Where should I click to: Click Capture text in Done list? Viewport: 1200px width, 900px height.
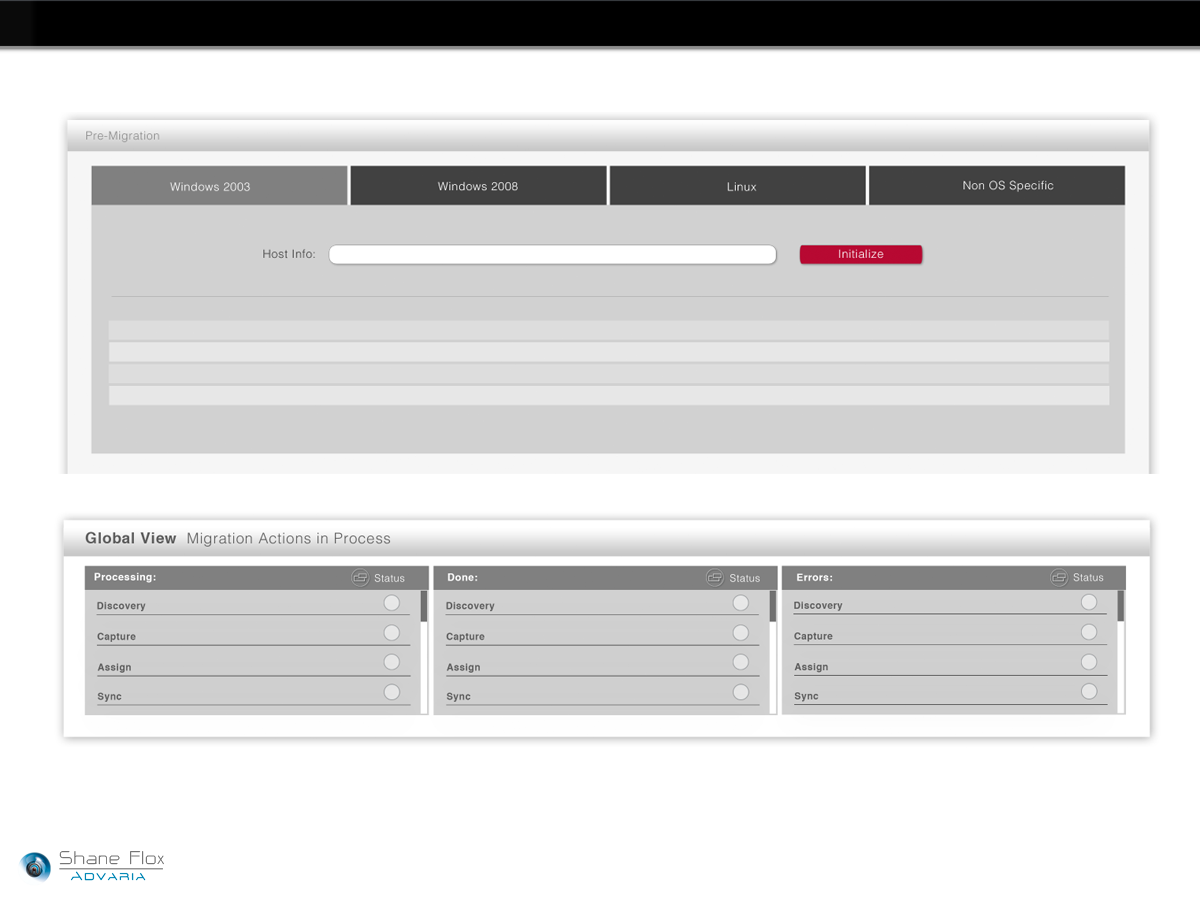[x=465, y=637]
